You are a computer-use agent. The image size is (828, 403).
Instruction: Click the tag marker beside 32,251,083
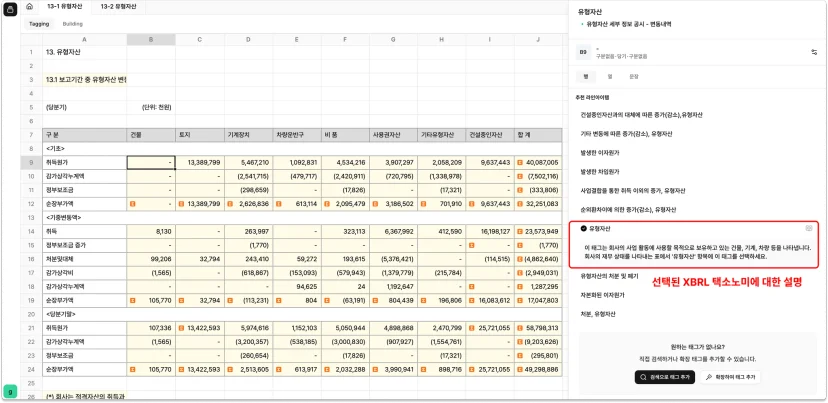coord(521,203)
